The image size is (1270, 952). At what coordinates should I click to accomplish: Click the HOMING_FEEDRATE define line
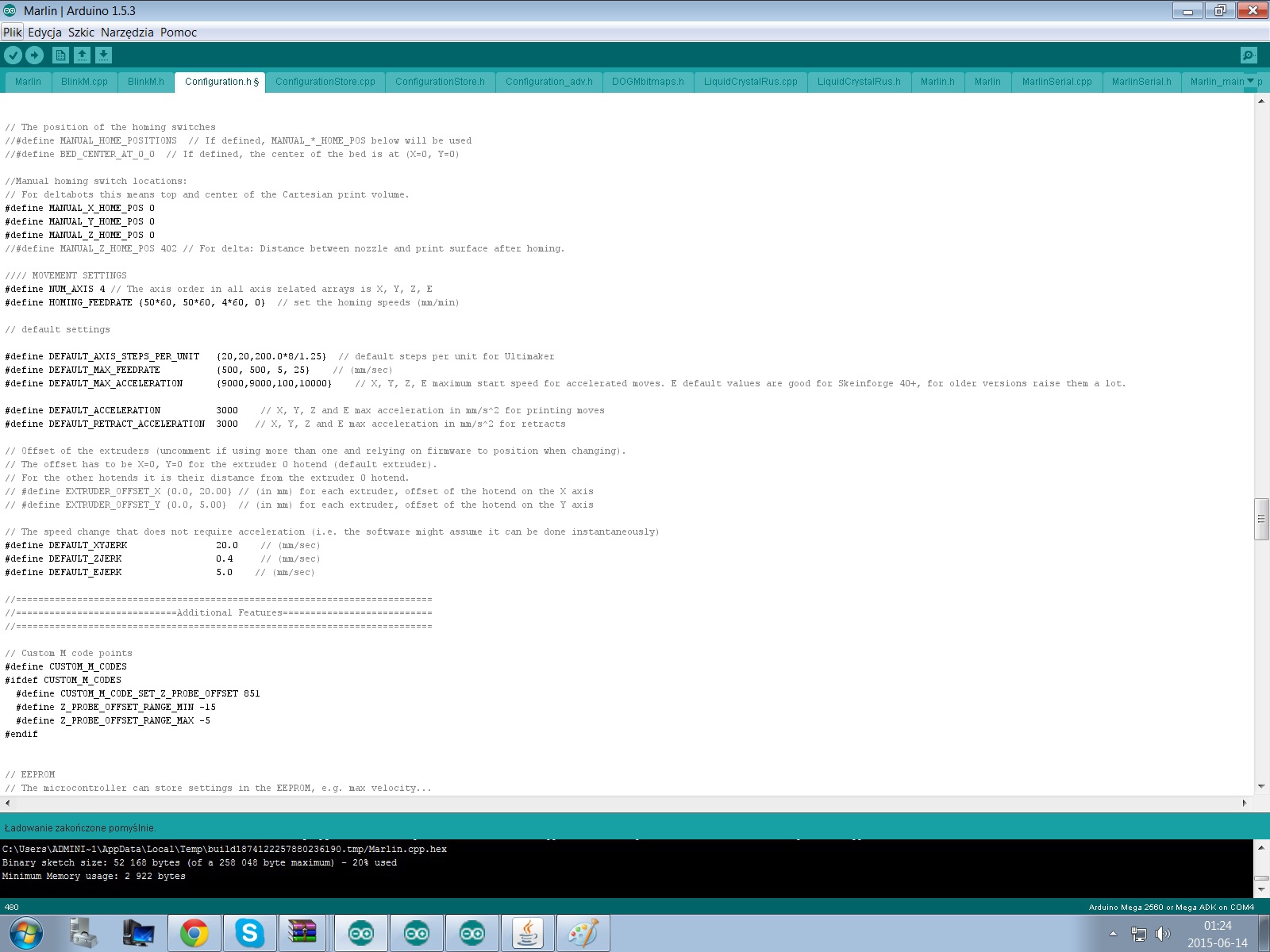coord(232,303)
